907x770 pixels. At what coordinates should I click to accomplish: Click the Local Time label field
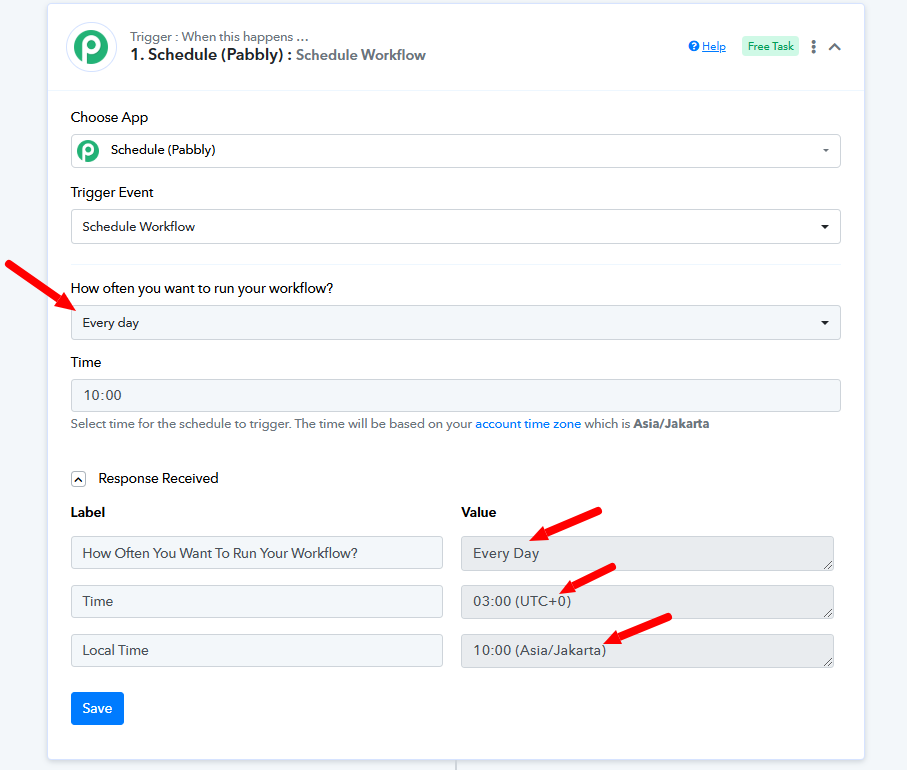click(x=257, y=651)
